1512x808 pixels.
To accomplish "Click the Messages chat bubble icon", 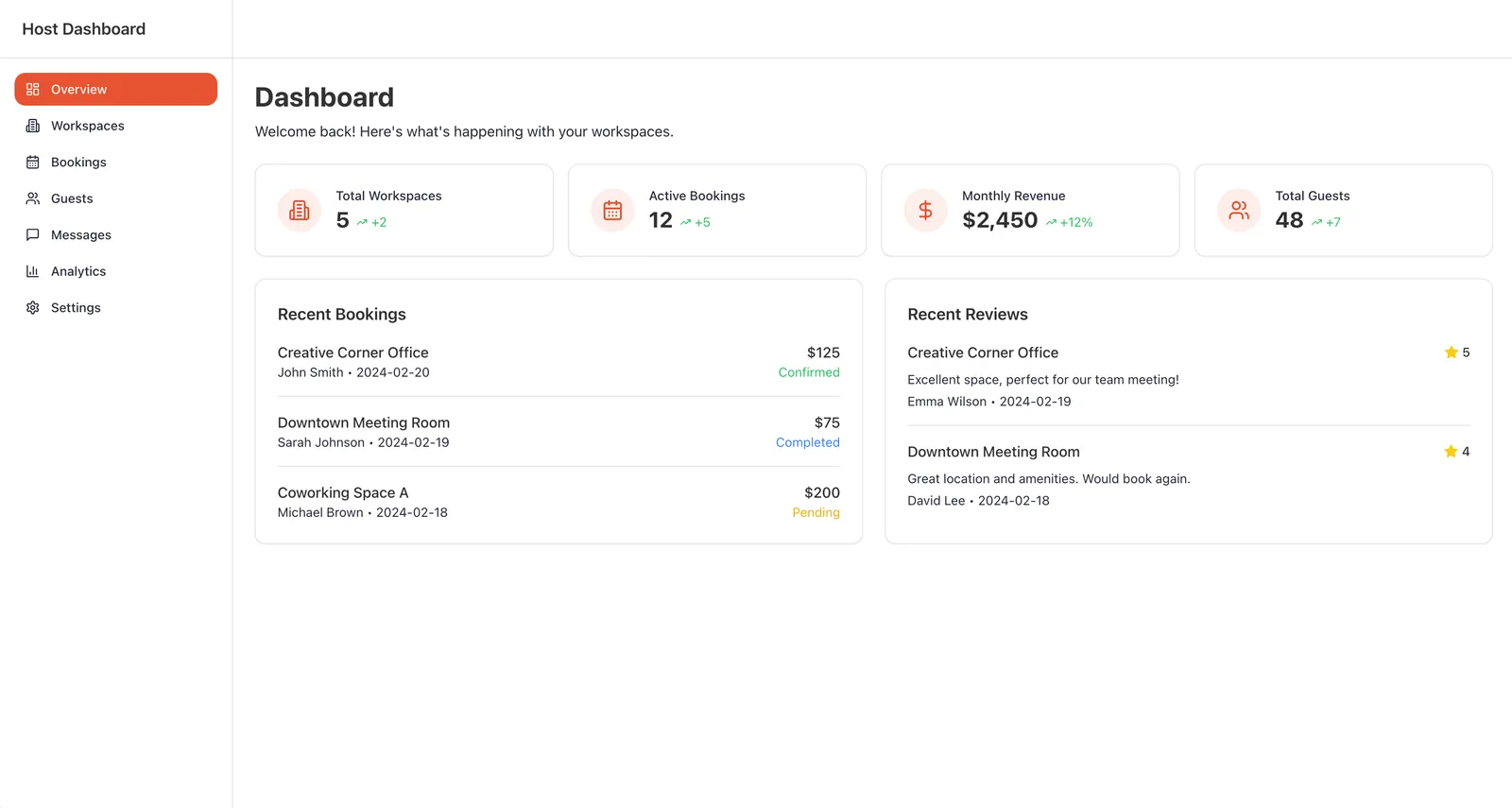I will tap(33, 235).
